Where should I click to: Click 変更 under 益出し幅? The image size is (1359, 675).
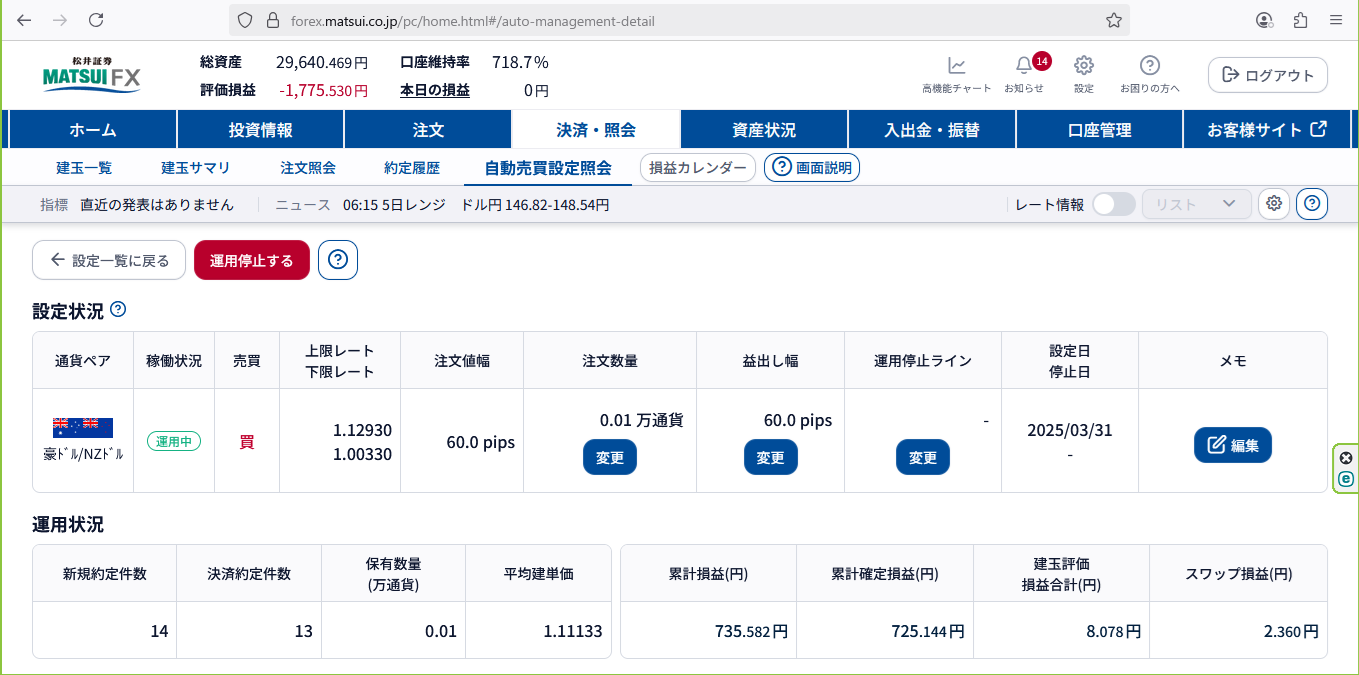pos(771,457)
